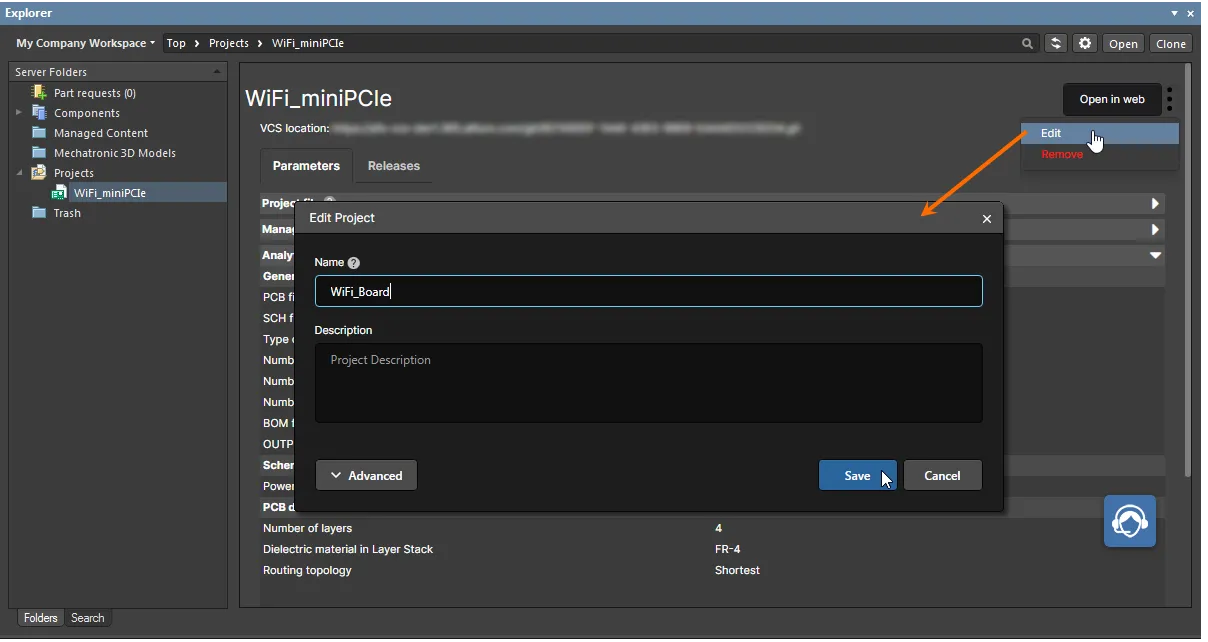Click the Shortest routing topology value
The image size is (1208, 642).
(x=737, y=570)
